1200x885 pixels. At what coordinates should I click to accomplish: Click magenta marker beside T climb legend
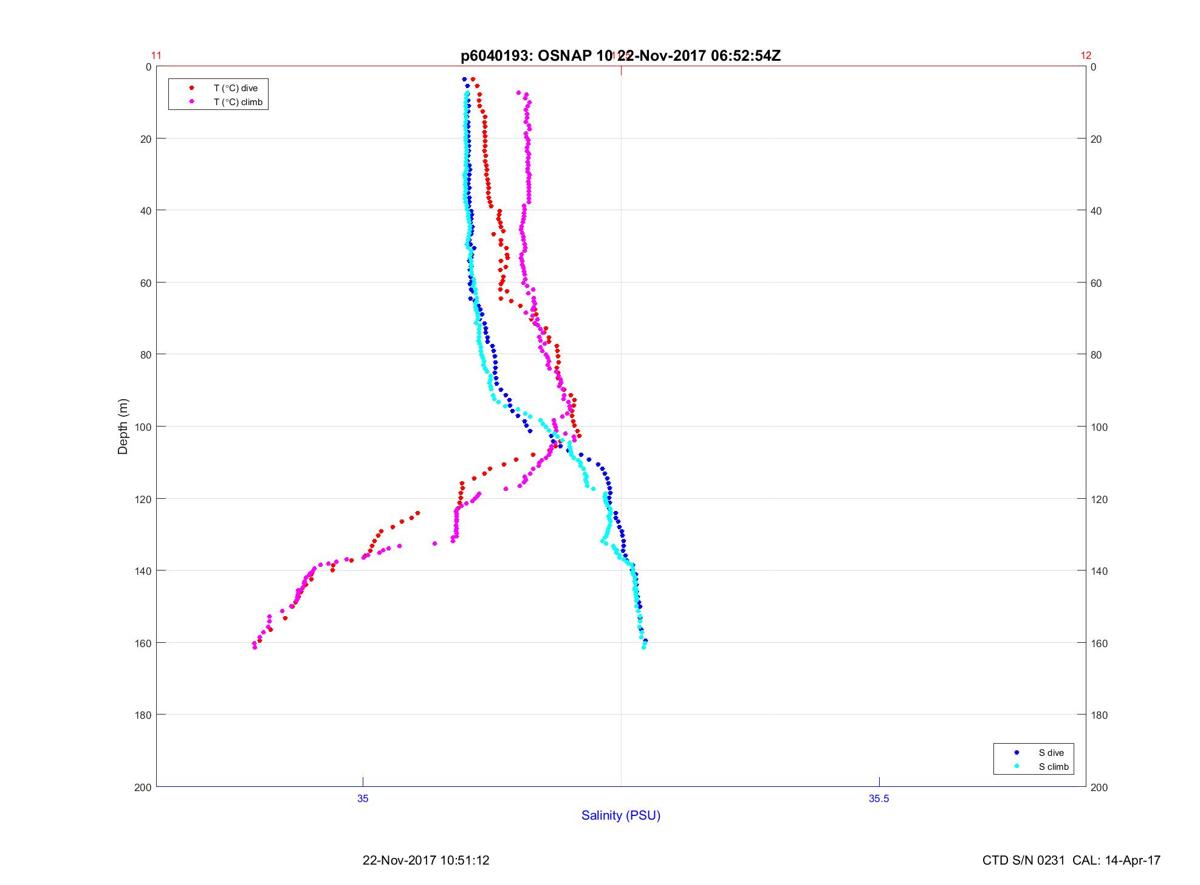click(x=190, y=102)
